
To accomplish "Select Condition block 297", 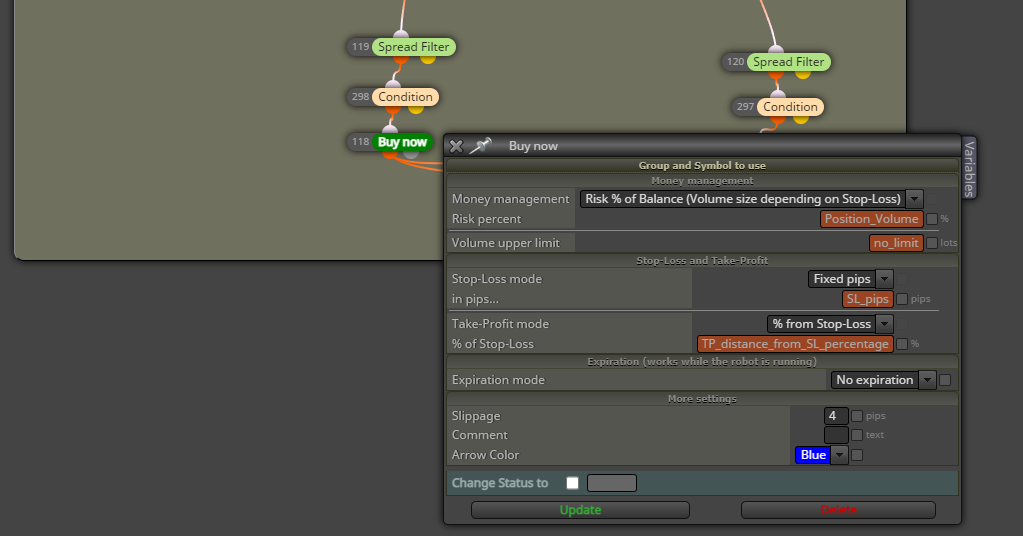I will (790, 107).
